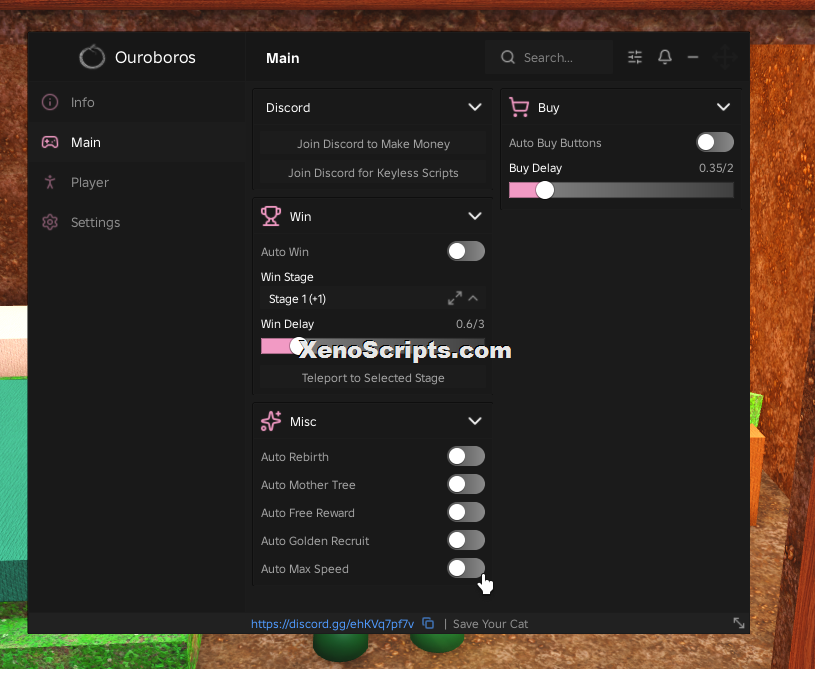Click the person icon beside Player
Viewport: 815px width, 699px height.
[x=50, y=182]
